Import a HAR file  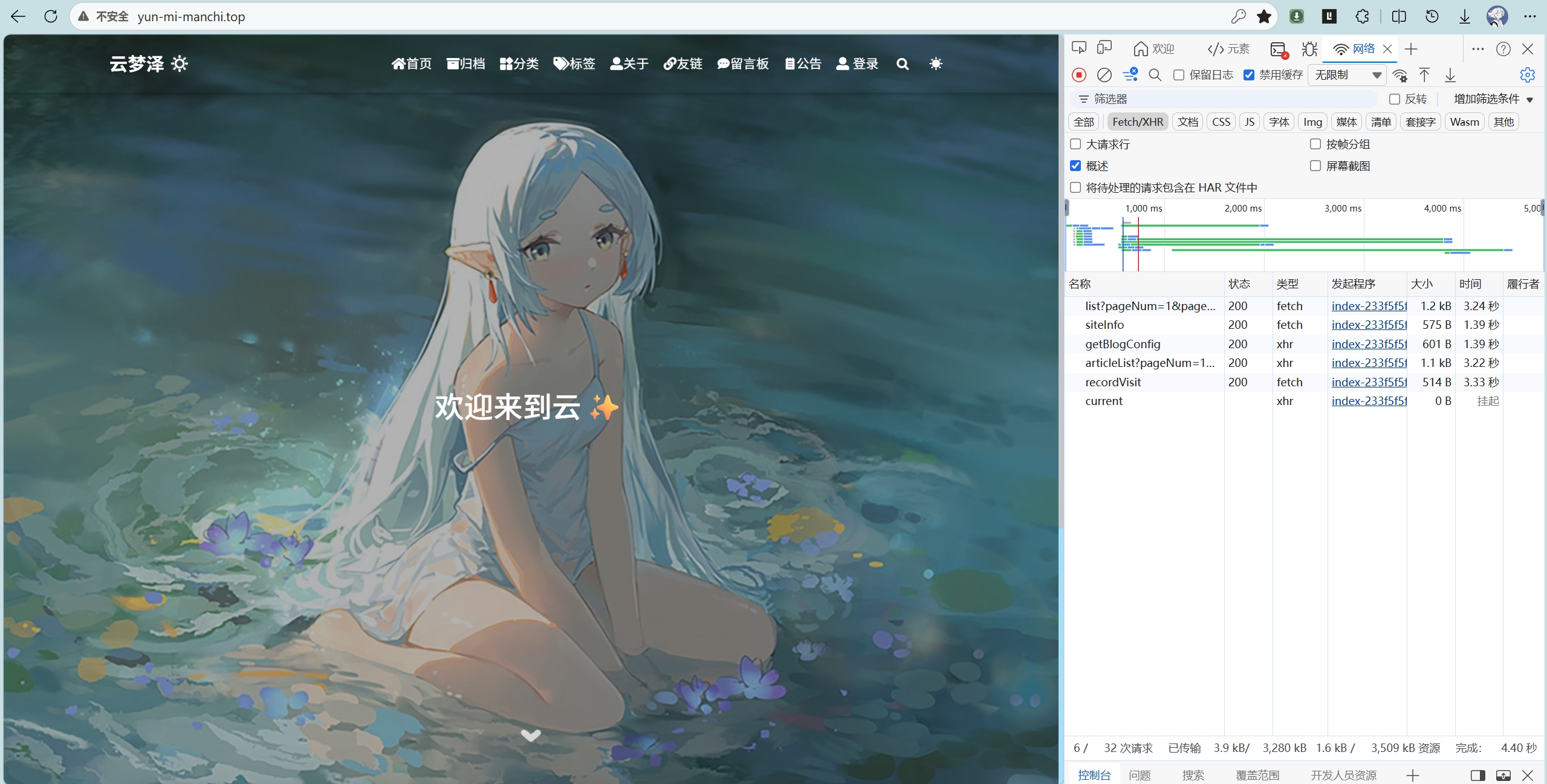(1424, 75)
